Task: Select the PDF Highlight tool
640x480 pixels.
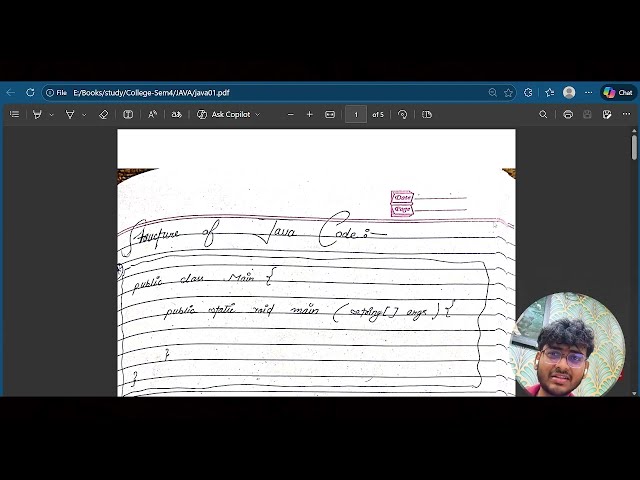Action: pos(37,115)
